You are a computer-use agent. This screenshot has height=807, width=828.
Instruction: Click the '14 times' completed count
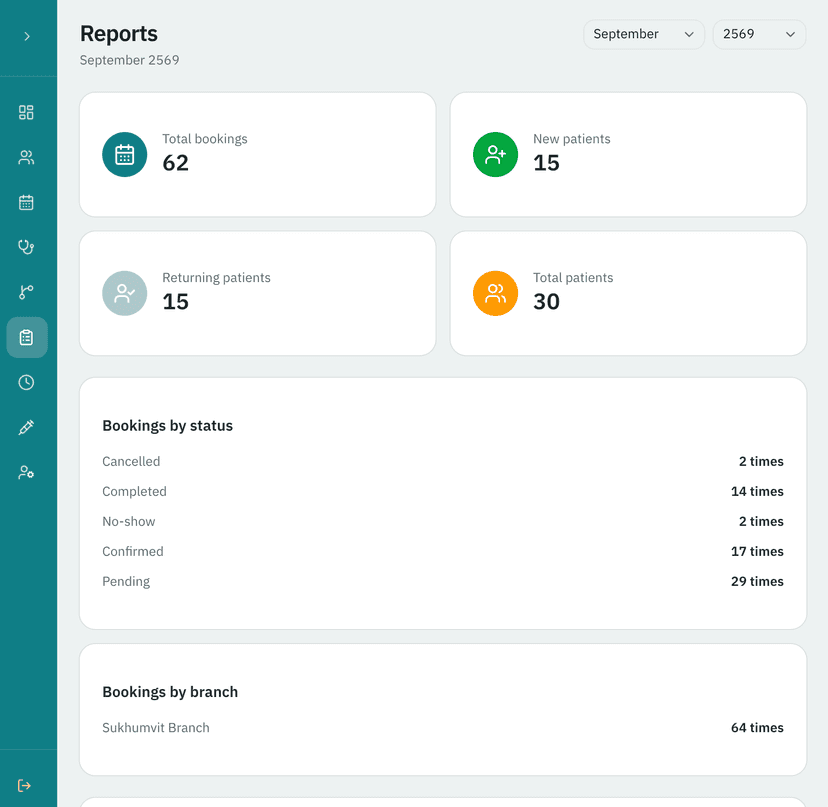[x=757, y=491]
